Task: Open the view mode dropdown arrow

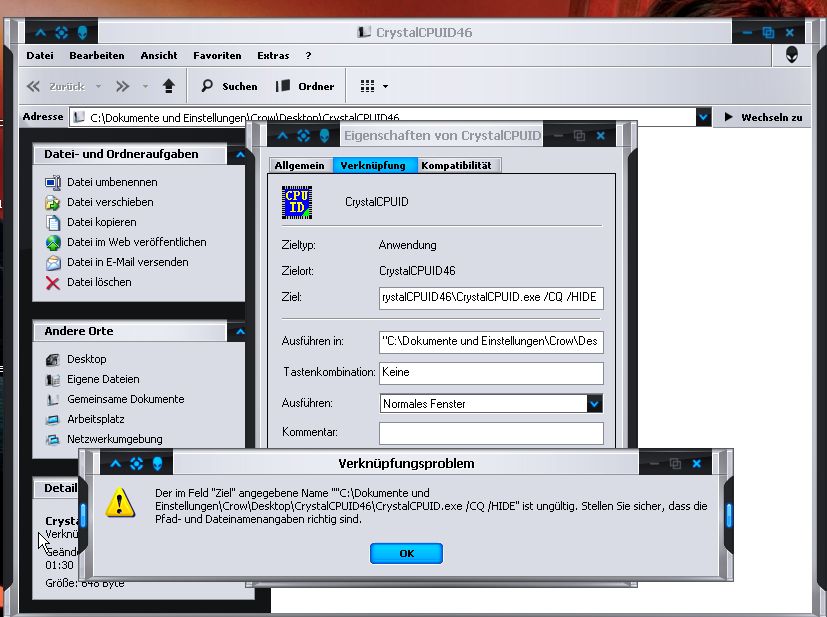Action: (386, 86)
